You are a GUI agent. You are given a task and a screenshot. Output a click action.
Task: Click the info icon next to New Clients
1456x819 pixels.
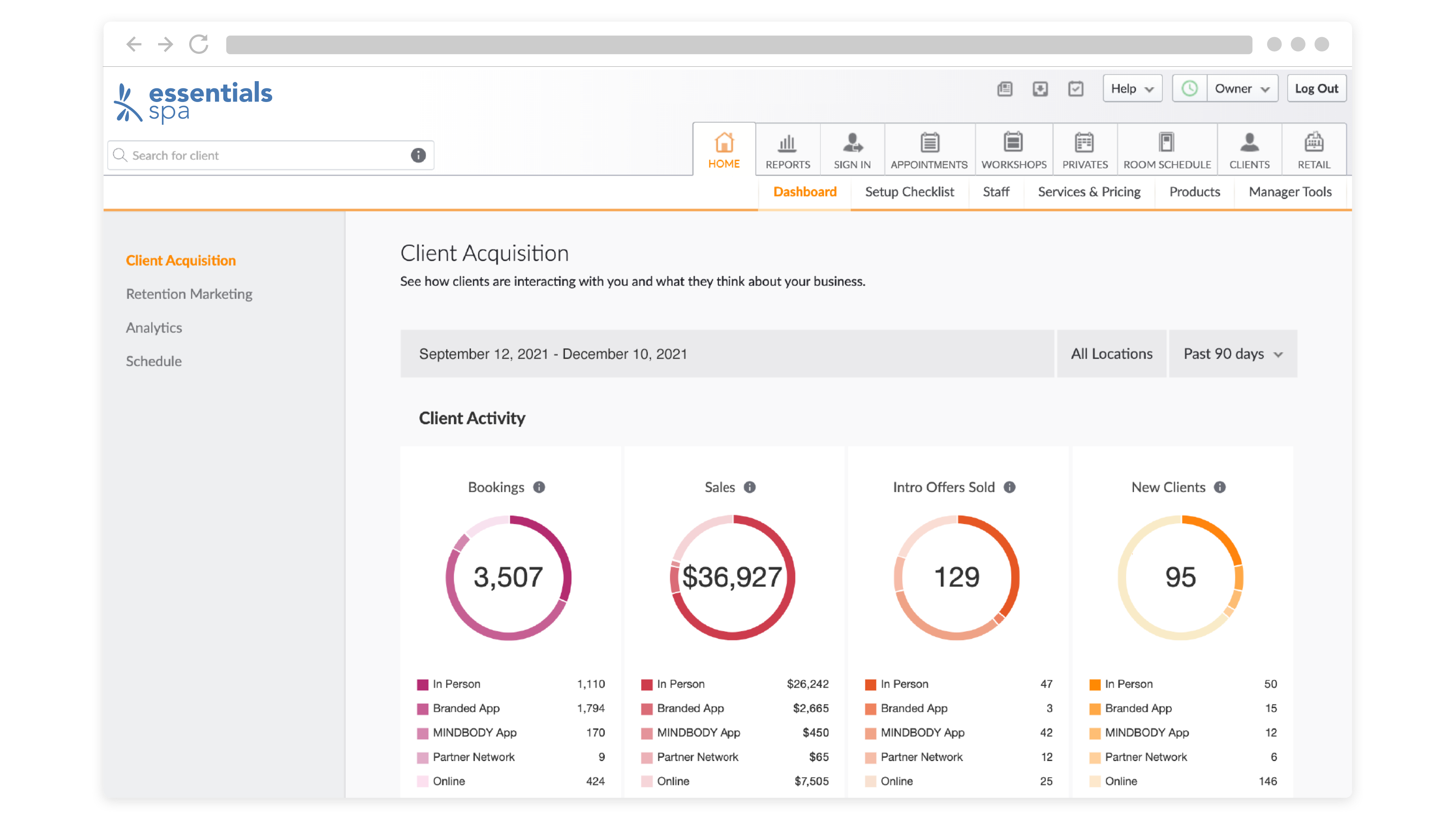pos(1220,487)
